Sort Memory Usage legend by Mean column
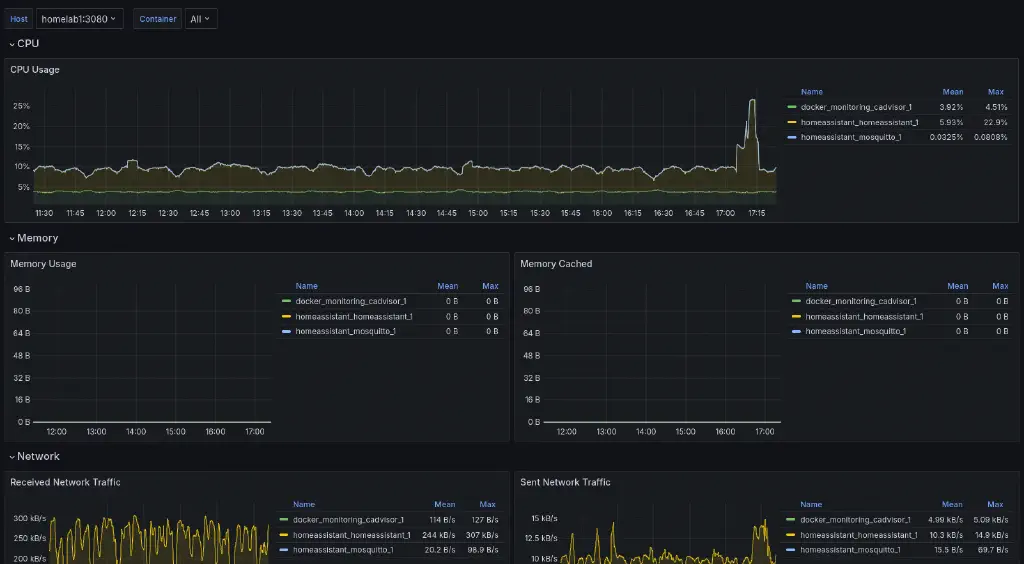The image size is (1024, 564). coord(447,286)
